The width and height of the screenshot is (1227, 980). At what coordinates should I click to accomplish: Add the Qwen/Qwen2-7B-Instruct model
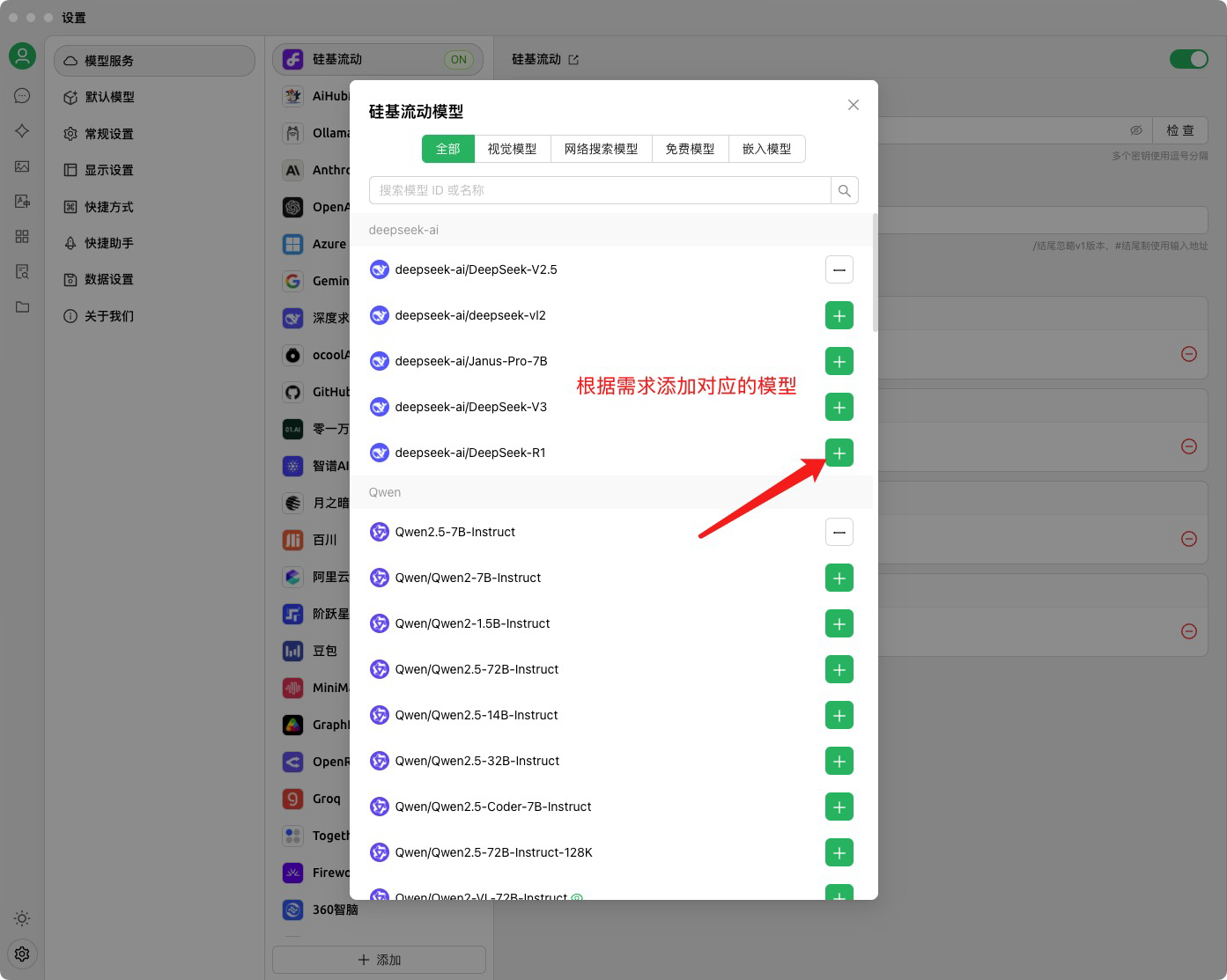point(839,578)
